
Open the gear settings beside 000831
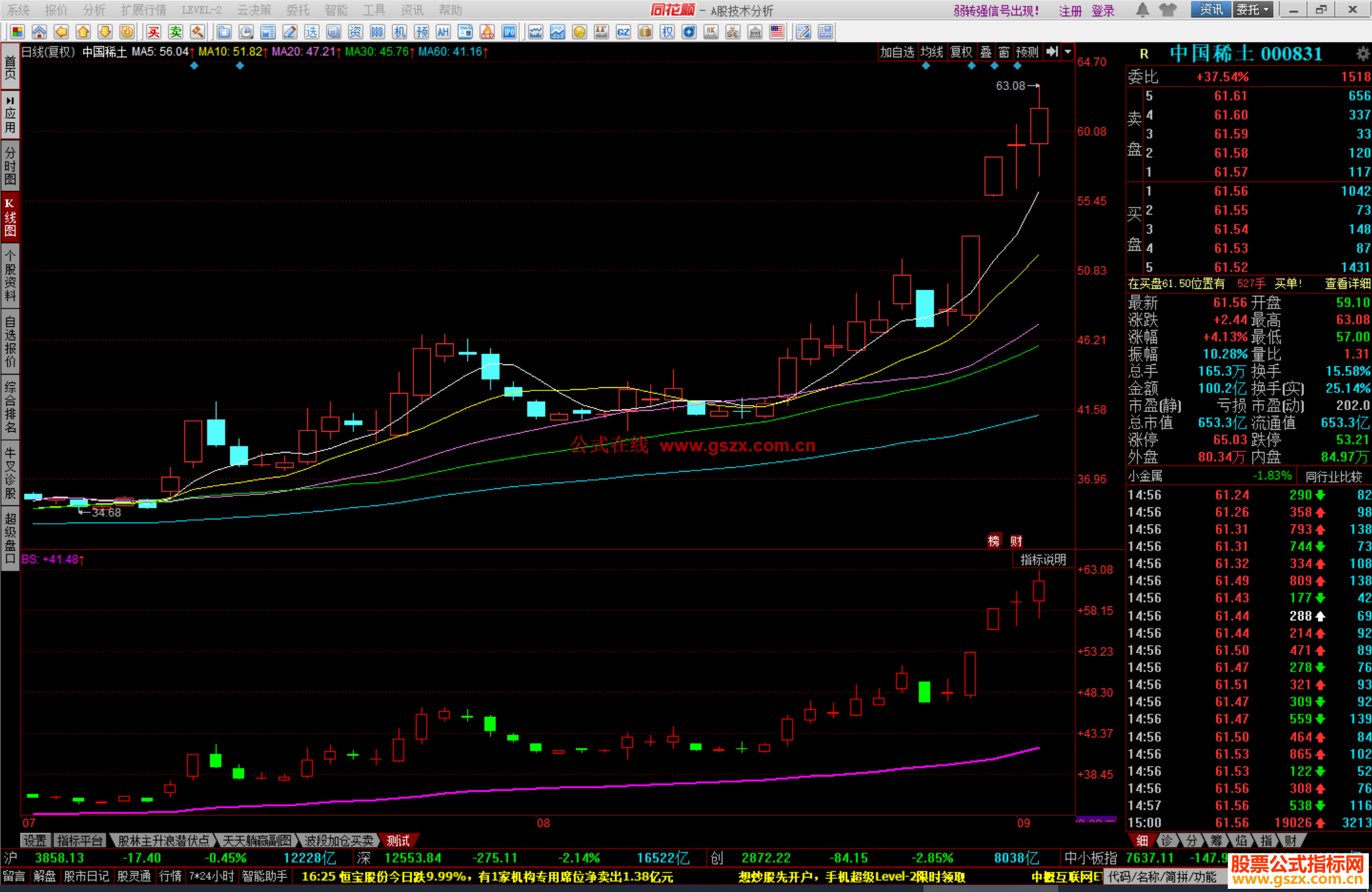point(1362,53)
